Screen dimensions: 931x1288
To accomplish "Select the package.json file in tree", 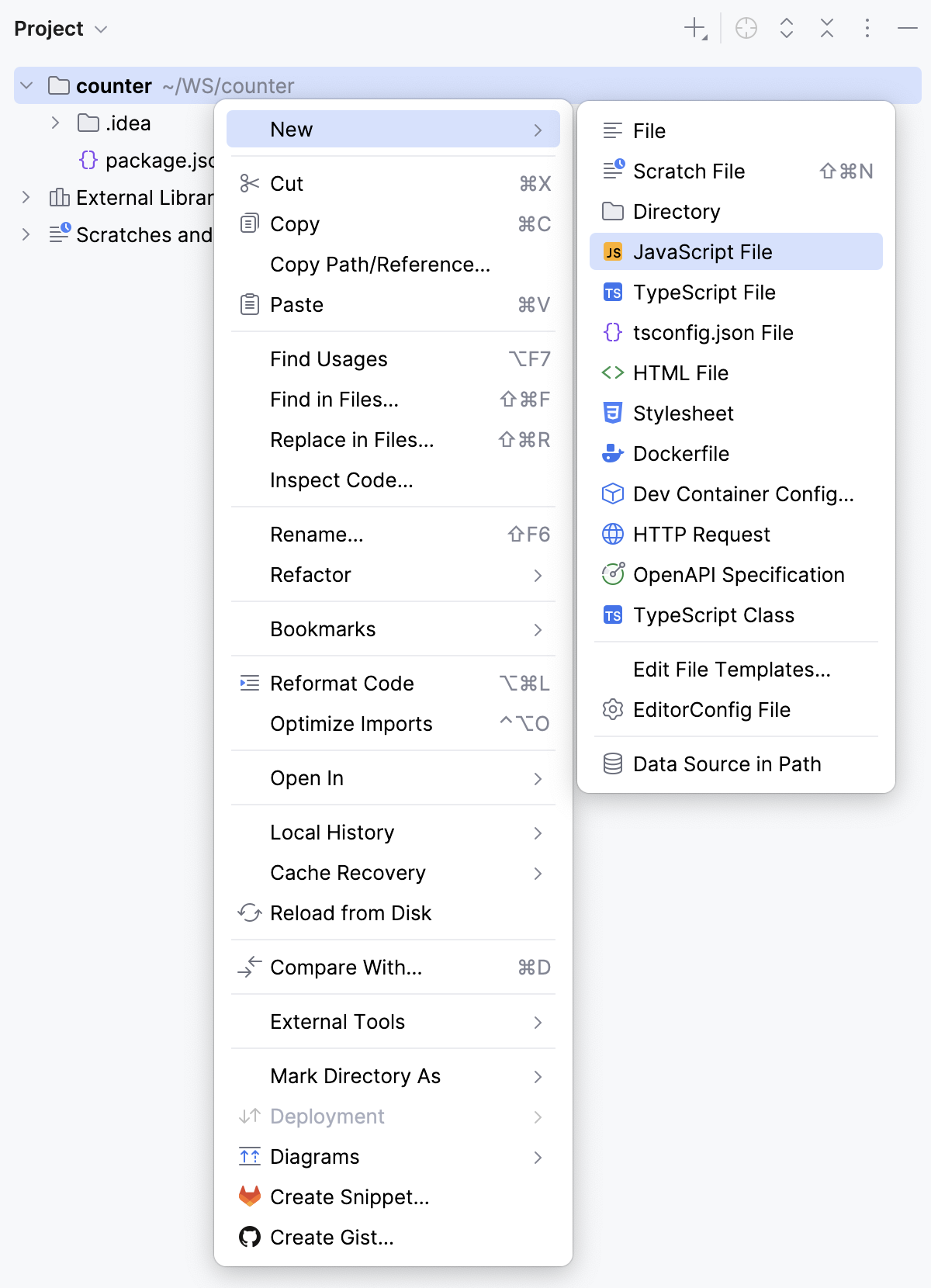I will [x=147, y=160].
